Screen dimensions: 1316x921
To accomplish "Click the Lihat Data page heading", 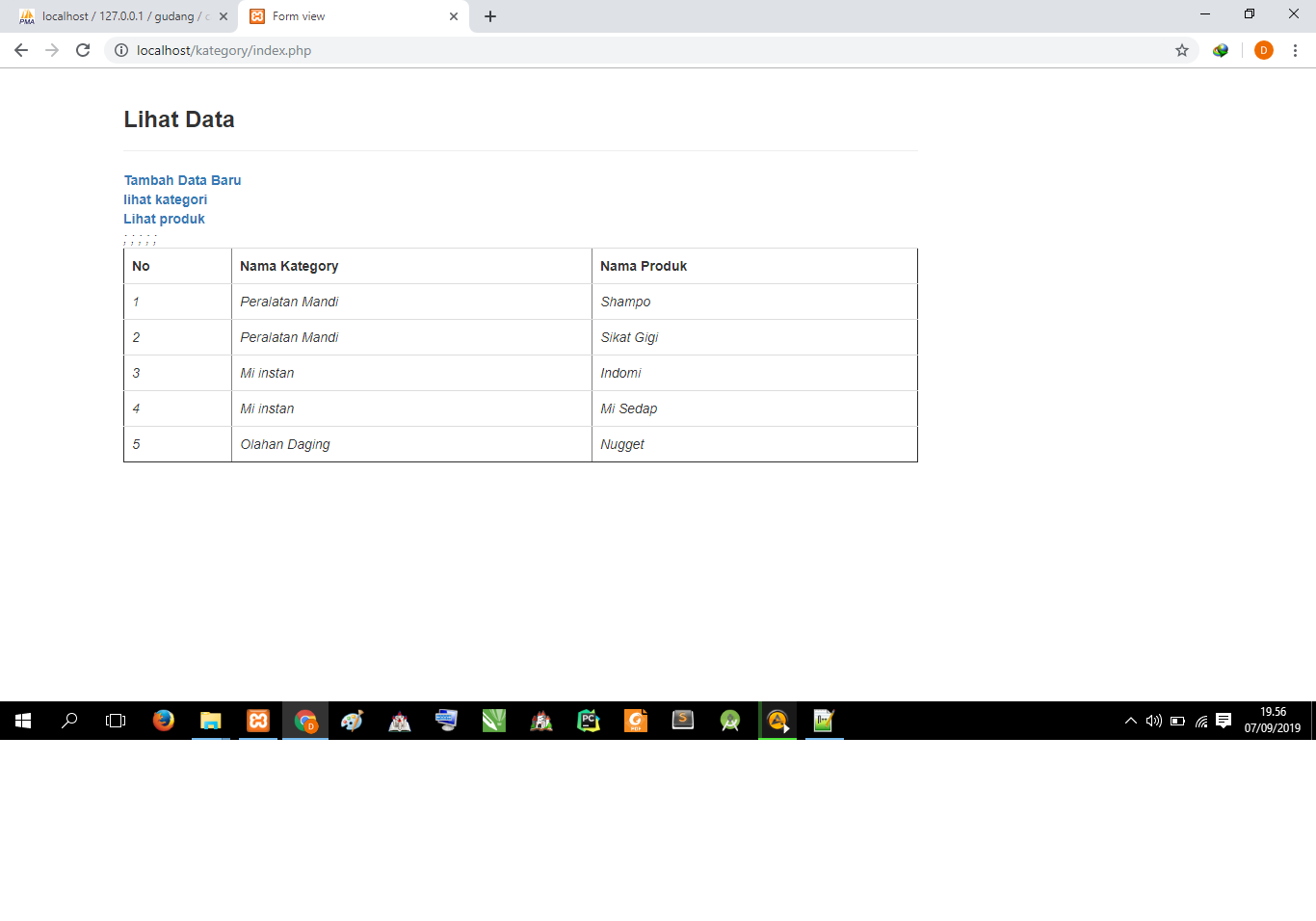I will (179, 119).
